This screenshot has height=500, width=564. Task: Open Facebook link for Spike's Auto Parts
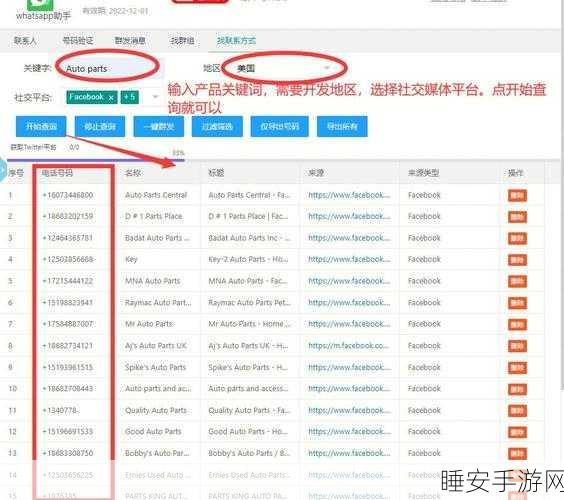coord(349,368)
